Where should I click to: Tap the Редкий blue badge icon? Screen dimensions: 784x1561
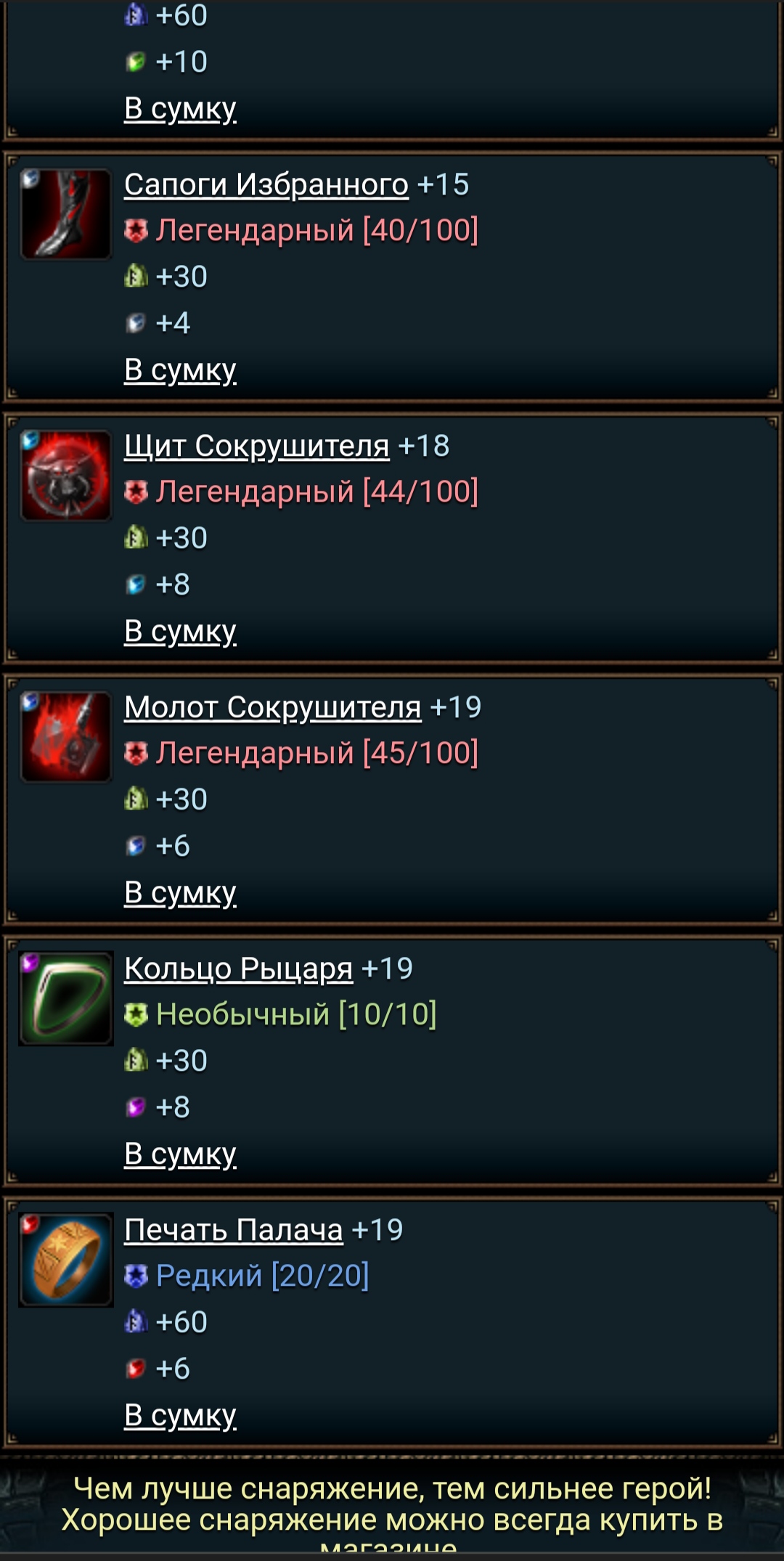[x=136, y=1276]
